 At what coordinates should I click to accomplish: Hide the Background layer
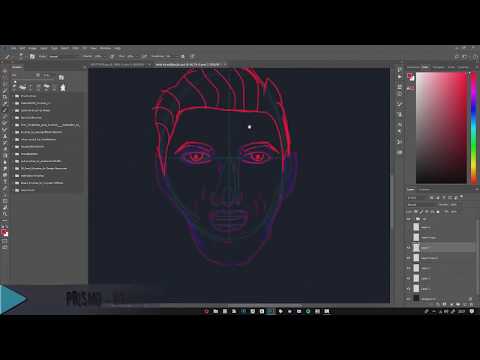click(409, 299)
